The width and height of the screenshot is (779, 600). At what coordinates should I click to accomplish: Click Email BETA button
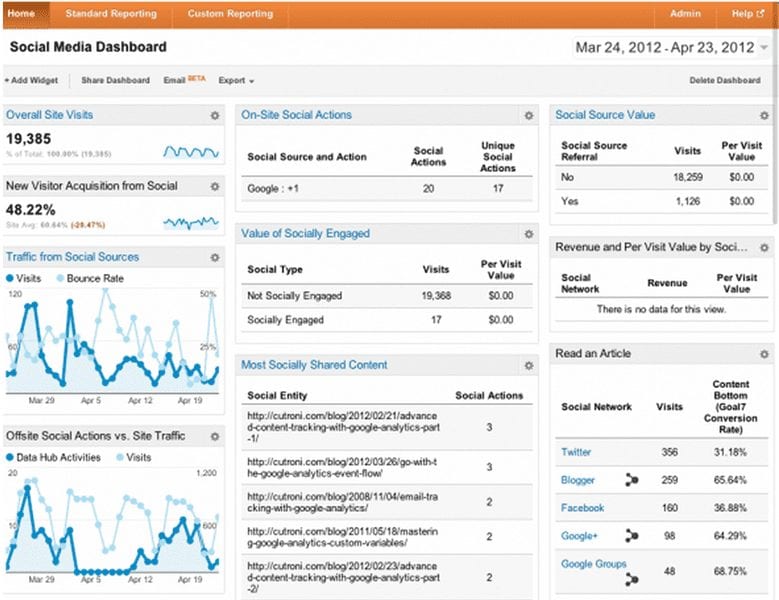(x=184, y=80)
